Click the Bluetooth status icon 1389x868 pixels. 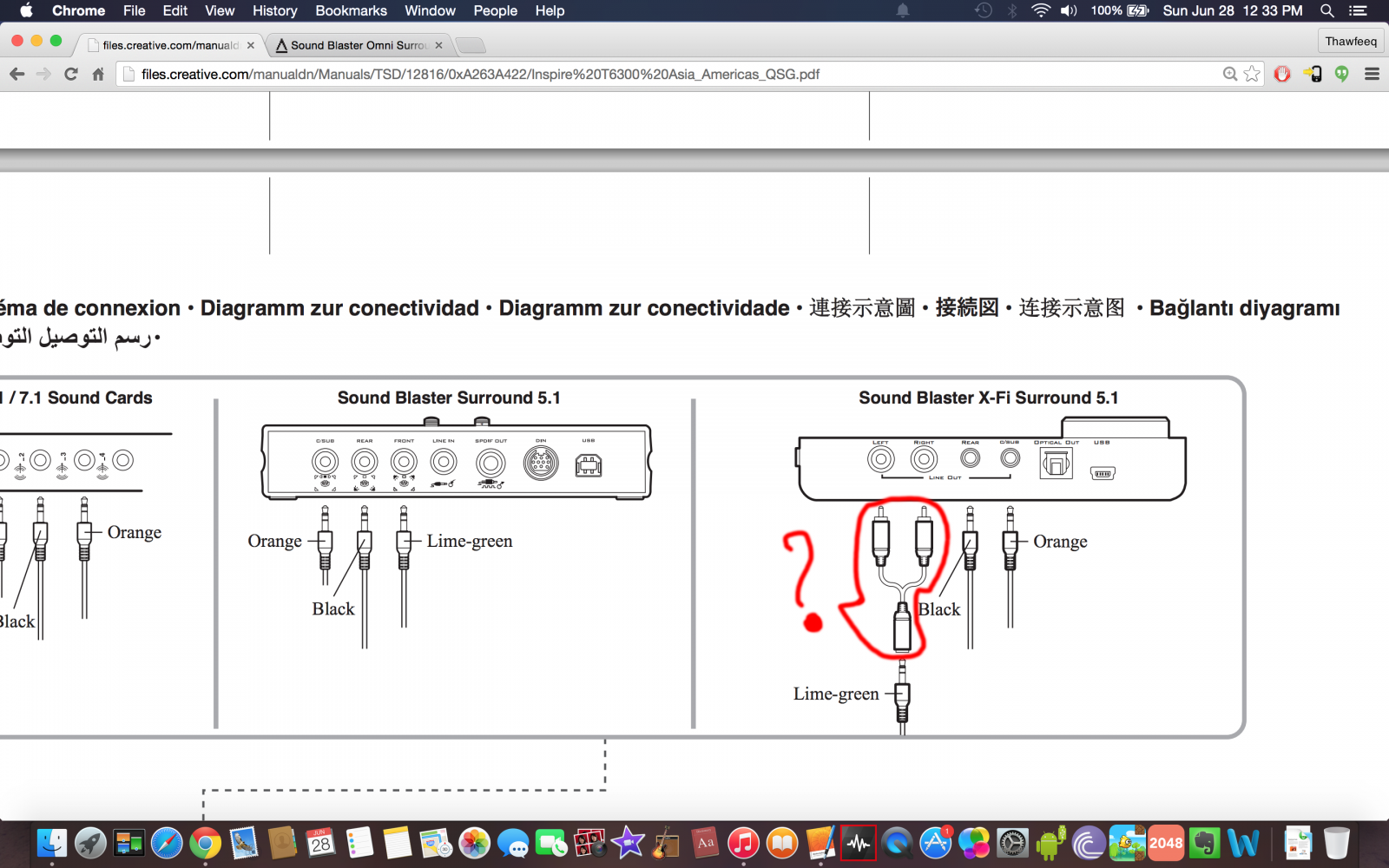pos(1012,10)
